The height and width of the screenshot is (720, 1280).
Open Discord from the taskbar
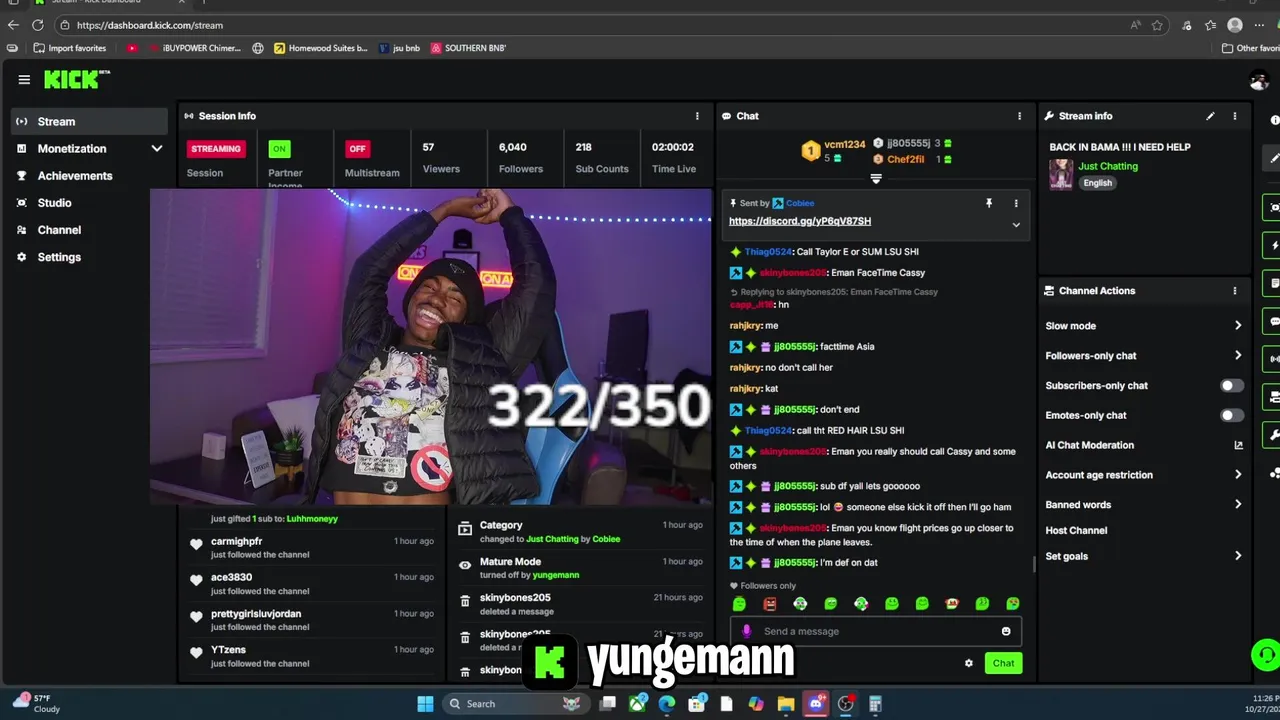816,704
